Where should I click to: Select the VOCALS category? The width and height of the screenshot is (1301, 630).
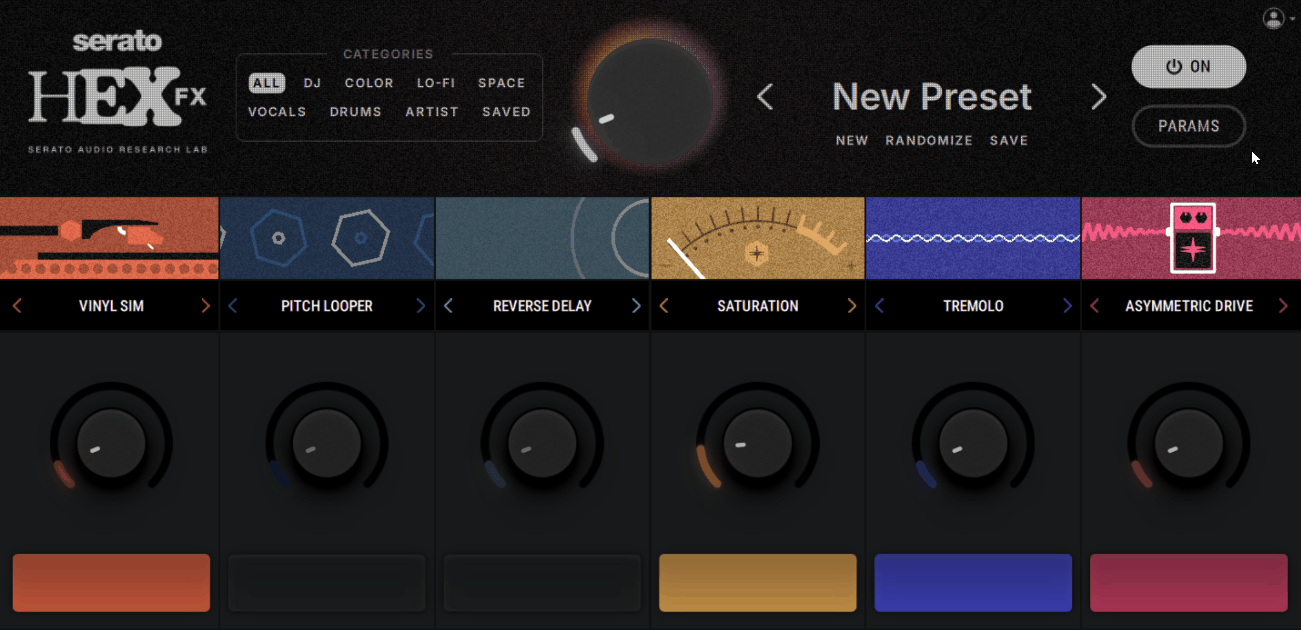coord(277,112)
